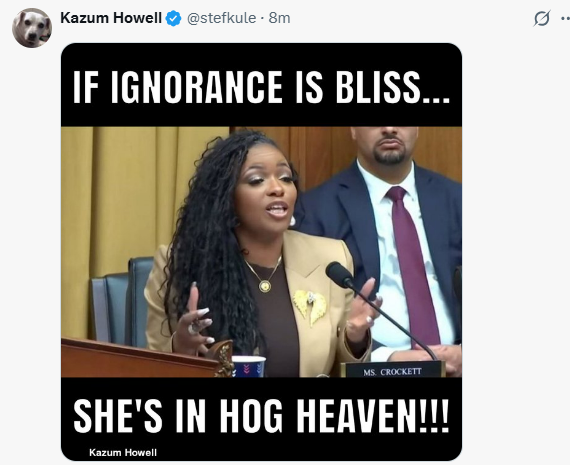
Task: Click the MS. CROCKETT nameplate in photo
Action: tap(393, 370)
